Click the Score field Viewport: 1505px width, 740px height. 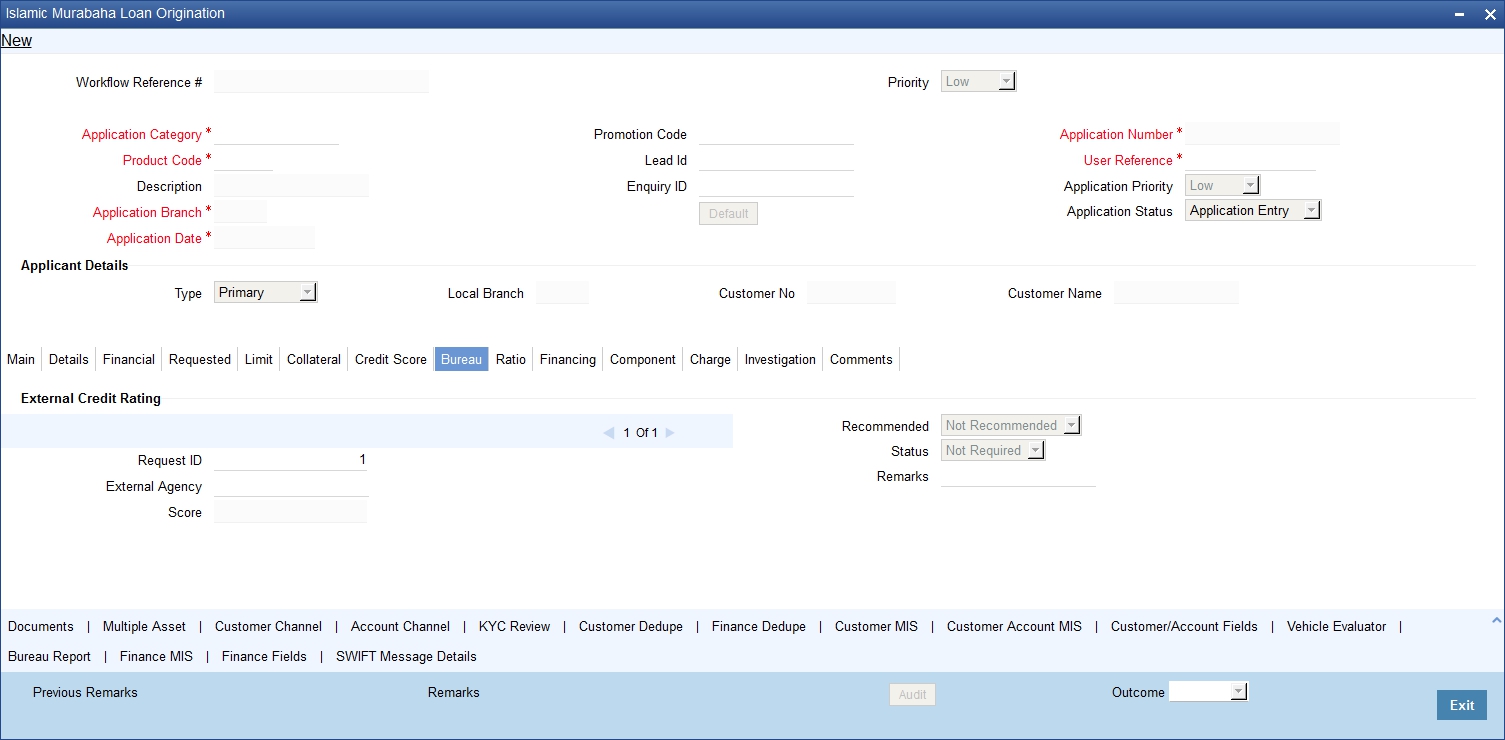pyautogui.click(x=290, y=512)
